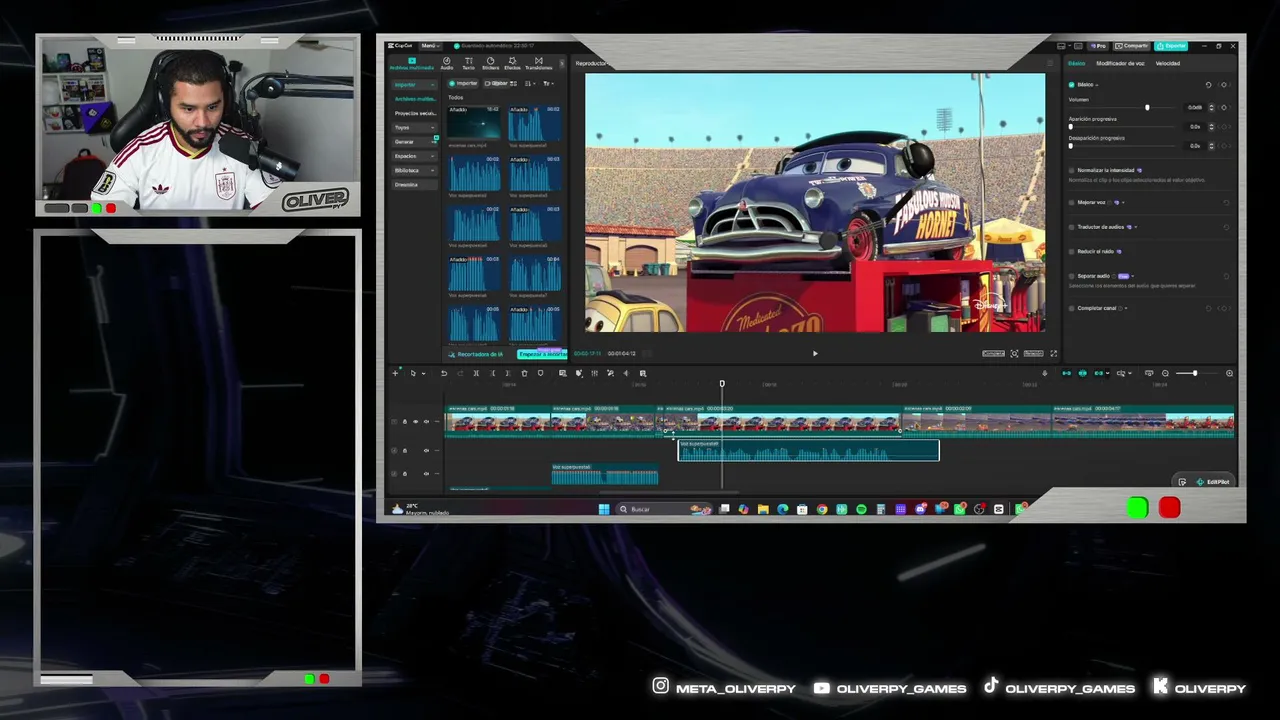The image size is (1280, 720).
Task: Click the add-track plus icon in timeline toolbar
Action: coord(396,373)
